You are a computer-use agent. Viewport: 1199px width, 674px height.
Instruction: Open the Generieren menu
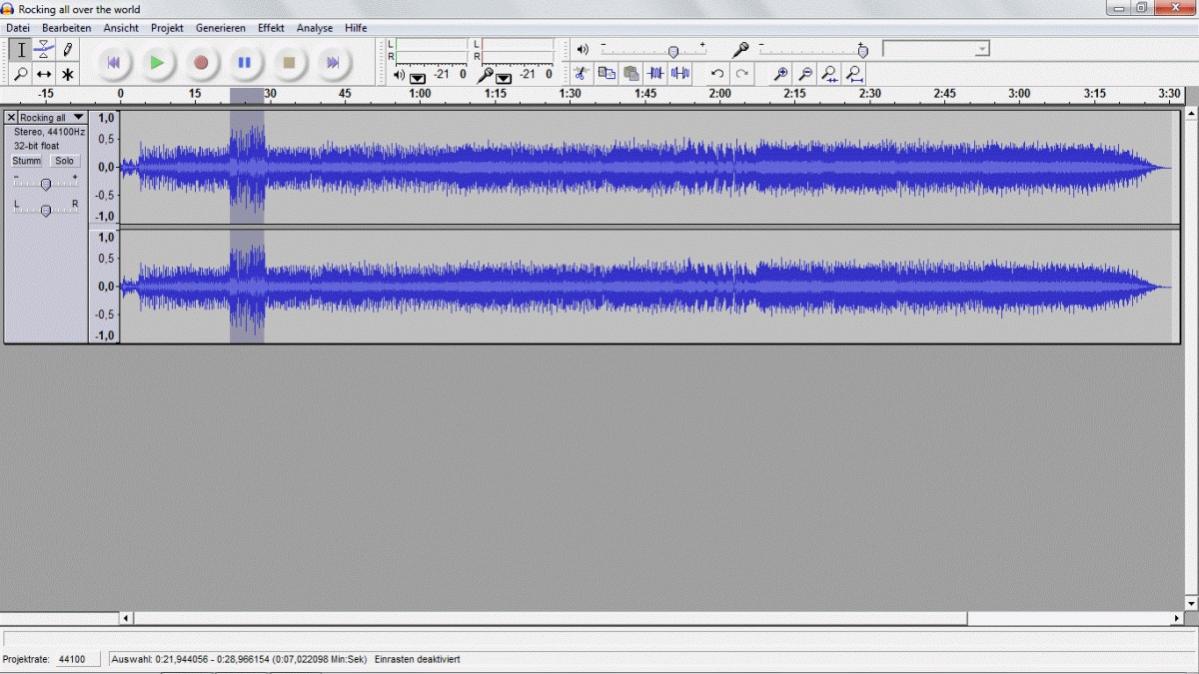[x=220, y=28]
